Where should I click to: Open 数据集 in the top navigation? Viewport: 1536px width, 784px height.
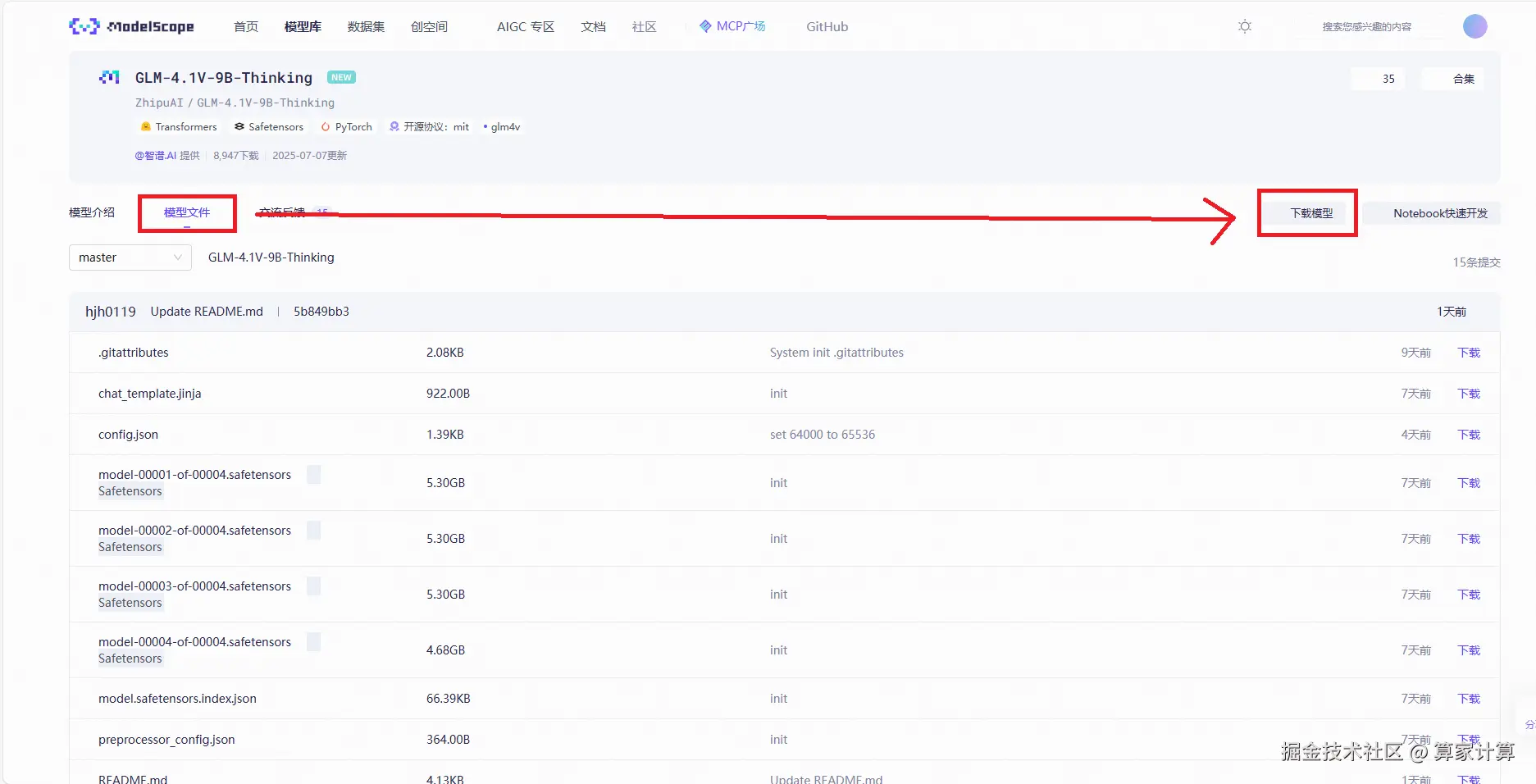(x=366, y=26)
